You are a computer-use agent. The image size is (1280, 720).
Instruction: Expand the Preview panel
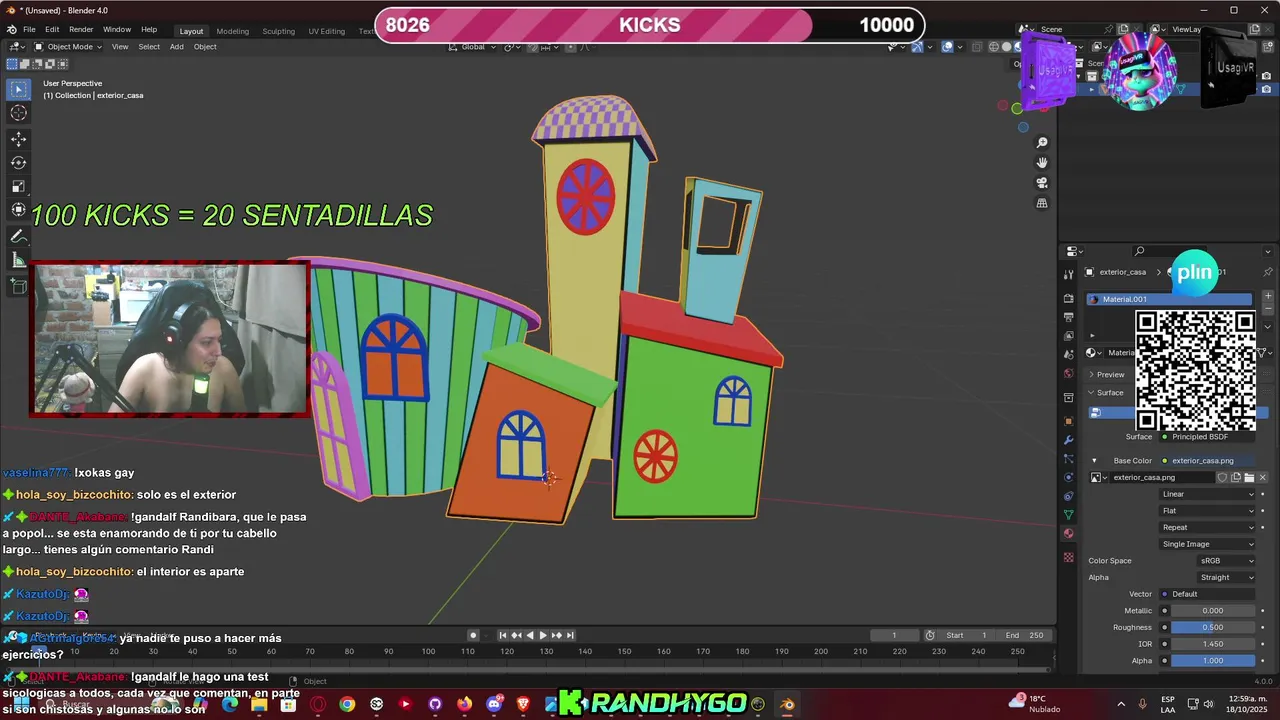coord(1106,374)
